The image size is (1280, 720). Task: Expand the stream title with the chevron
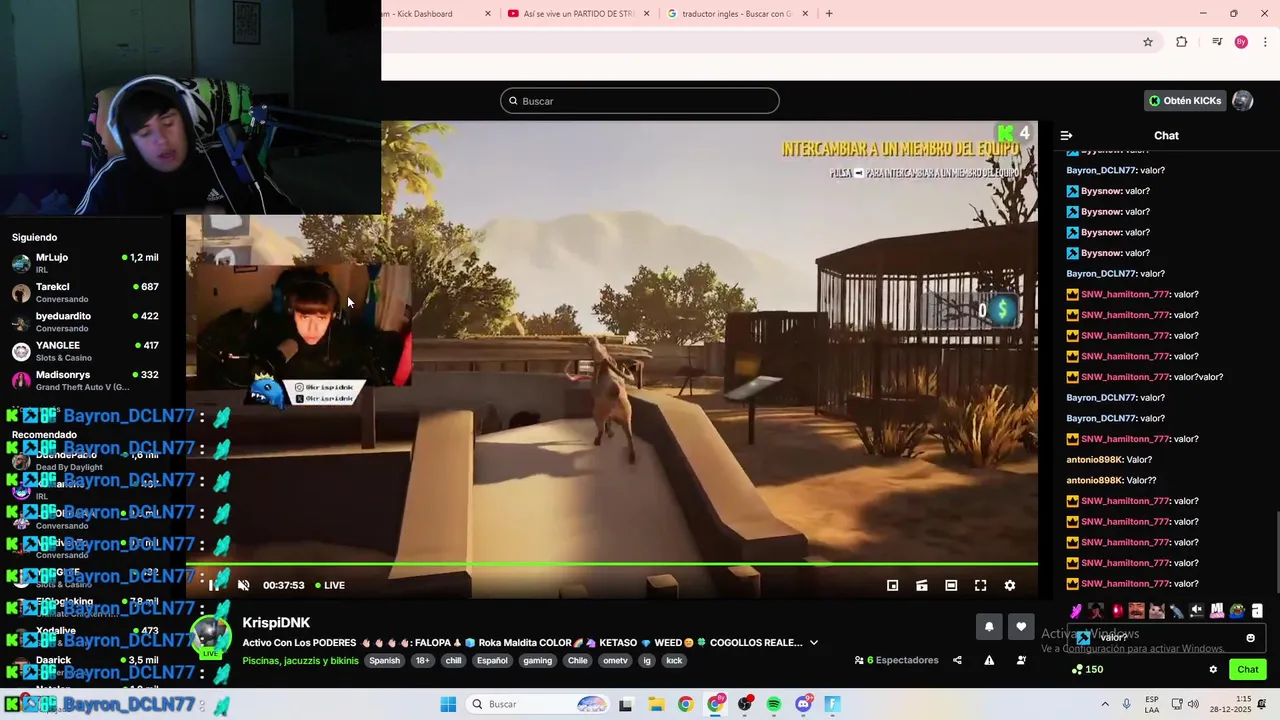tap(814, 643)
